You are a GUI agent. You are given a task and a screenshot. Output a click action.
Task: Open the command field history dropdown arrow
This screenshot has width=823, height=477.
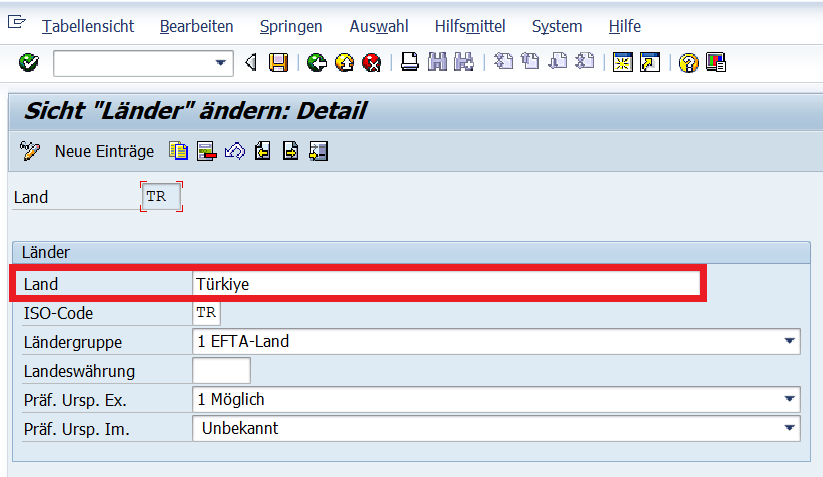coord(221,63)
